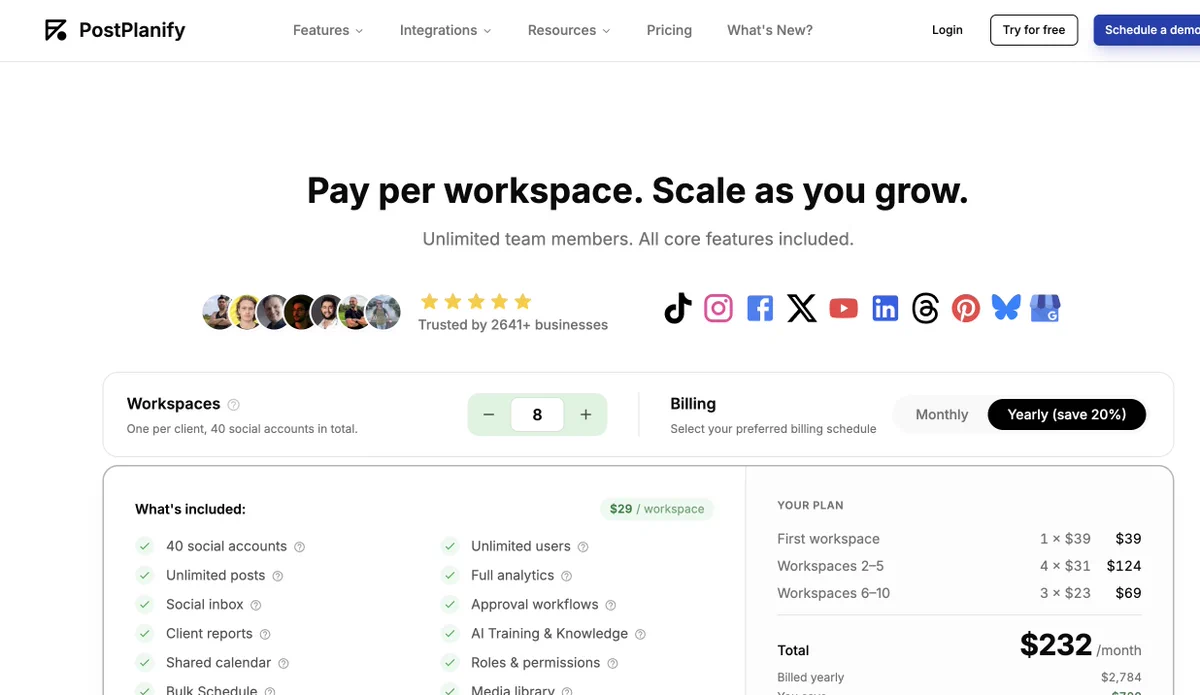
Task: Click the Approval workflows feature text
Action: 535,604
